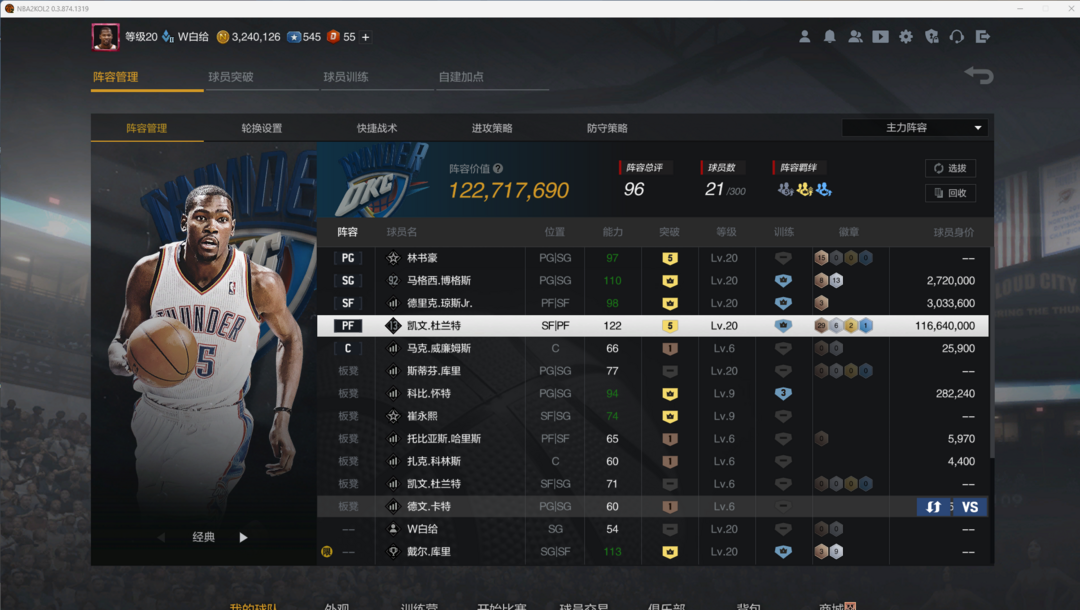The height and width of the screenshot is (610, 1080).
Task: Open the profile person icon in top bar
Action: pos(804,36)
